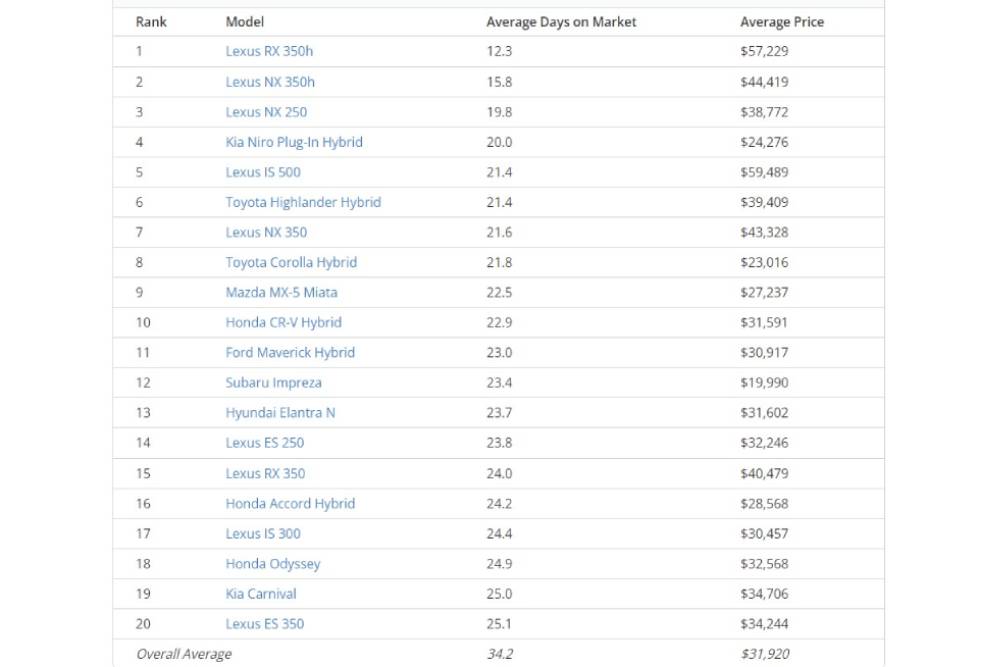Viewport: 1000px width, 667px height.
Task: Open the Lexus IS 500 link
Action: point(262,172)
